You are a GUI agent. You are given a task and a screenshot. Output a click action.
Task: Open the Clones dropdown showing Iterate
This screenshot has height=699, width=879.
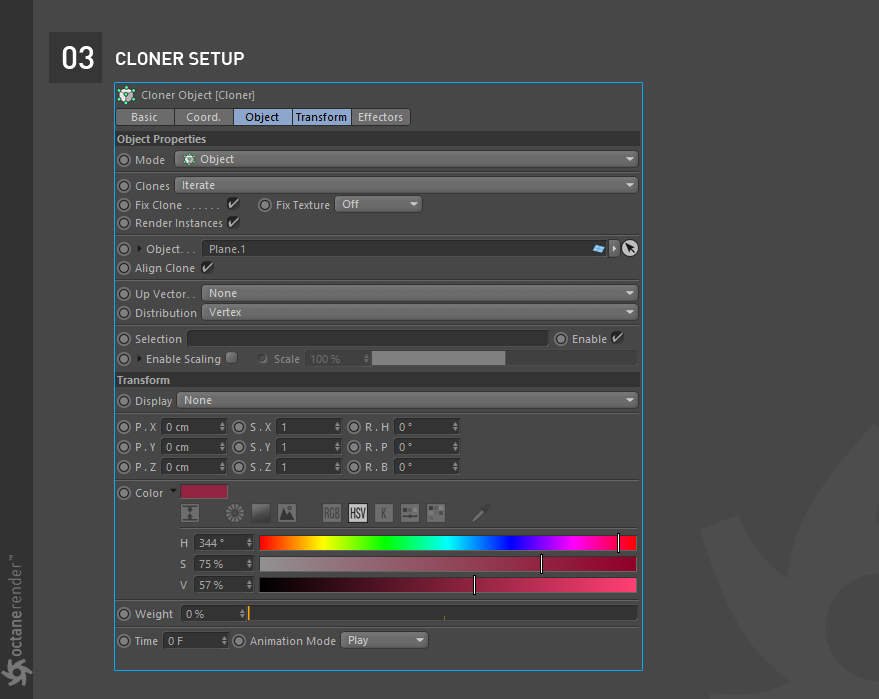pos(406,185)
